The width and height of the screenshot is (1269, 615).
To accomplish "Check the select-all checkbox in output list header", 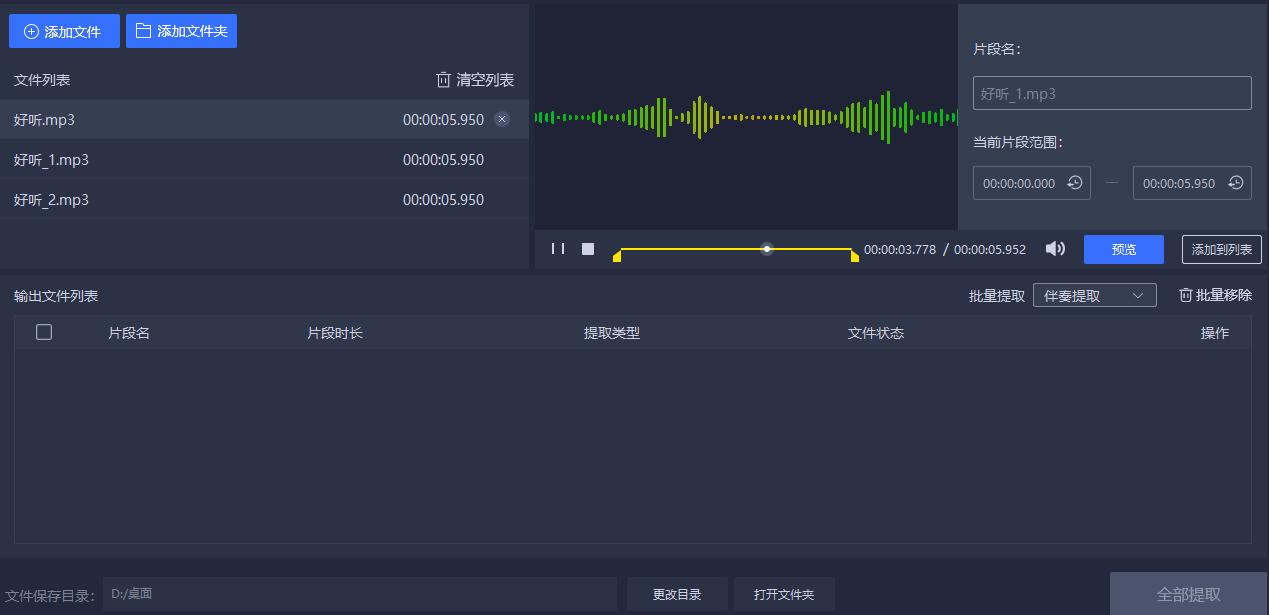I will [x=43, y=332].
